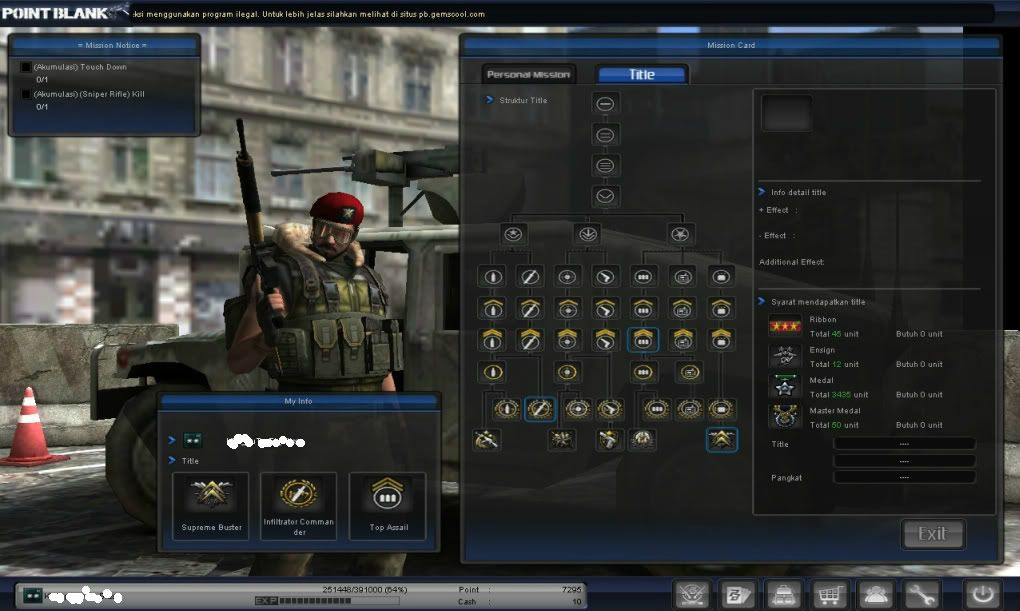The image size is (1020, 611).
Task: Select the blue-highlighted double-chevron triple-bullet icon
Action: pyautogui.click(x=643, y=339)
